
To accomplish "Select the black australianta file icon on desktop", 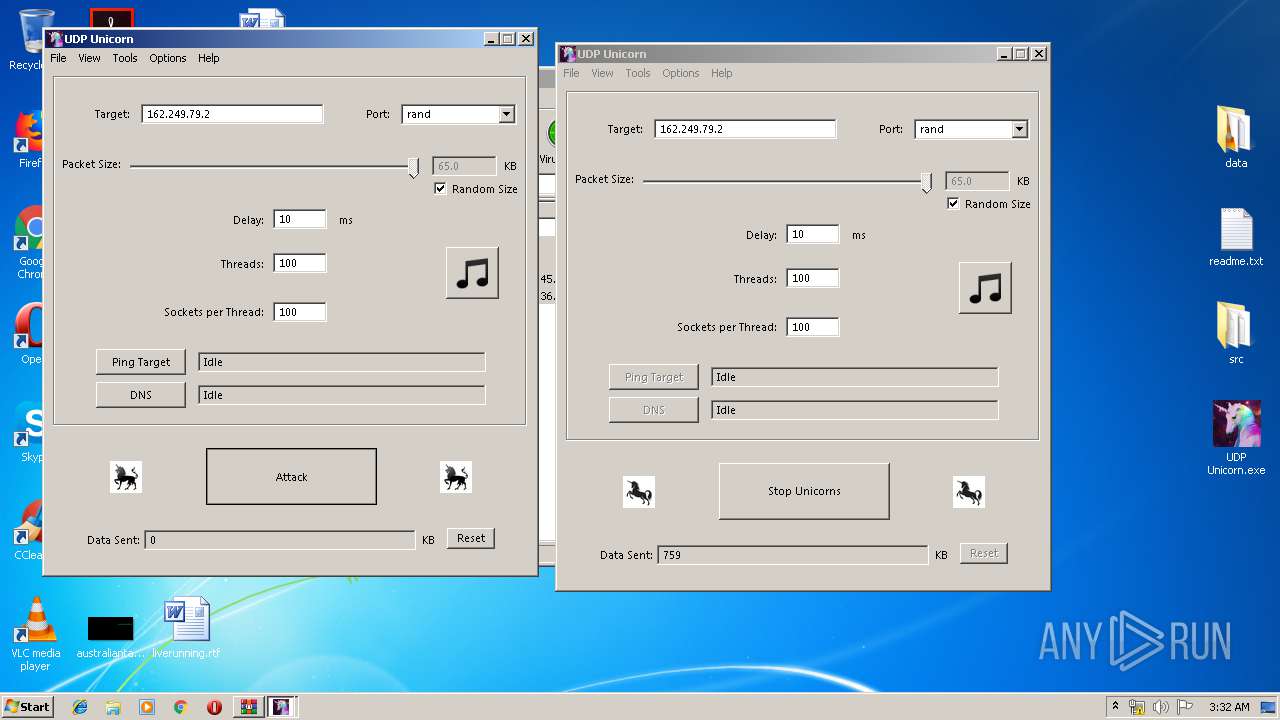I will coord(110,636).
